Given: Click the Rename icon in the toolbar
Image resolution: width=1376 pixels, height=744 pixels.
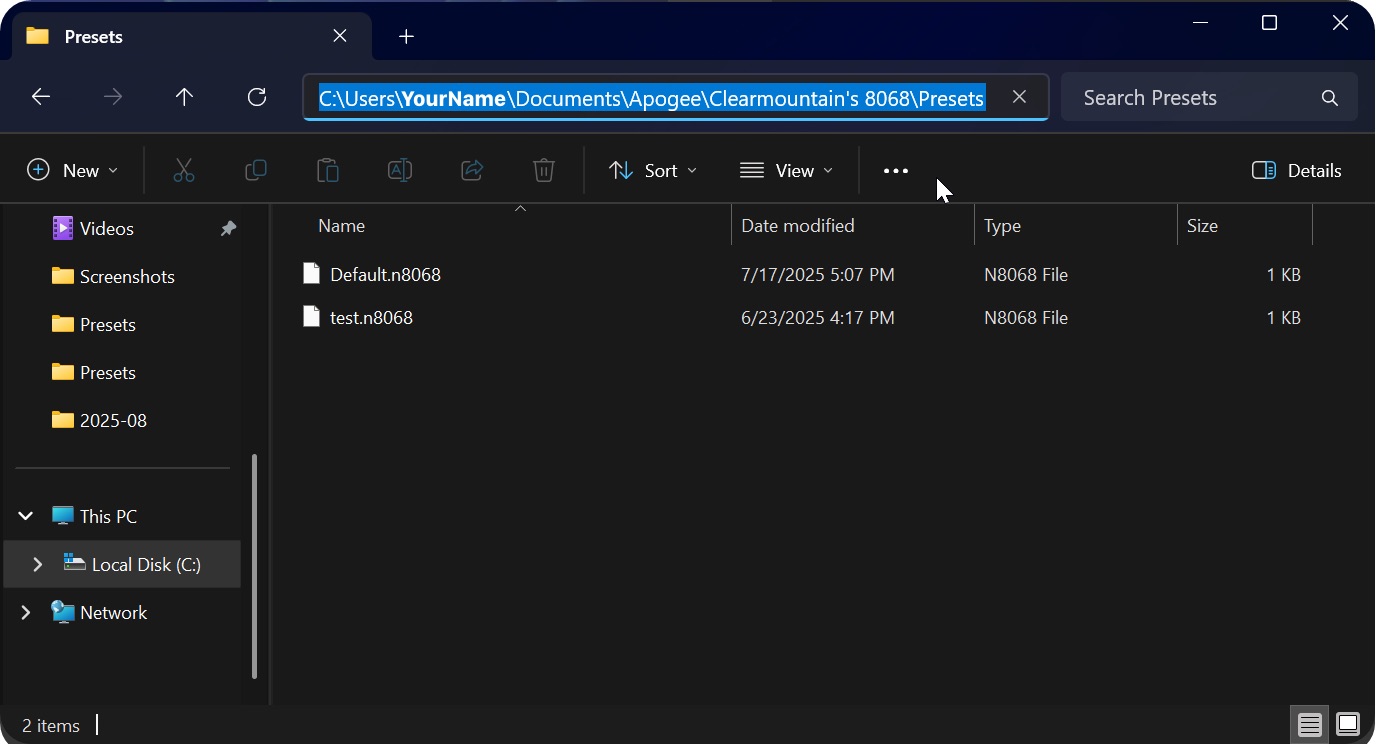Looking at the screenshot, I should [x=400, y=171].
